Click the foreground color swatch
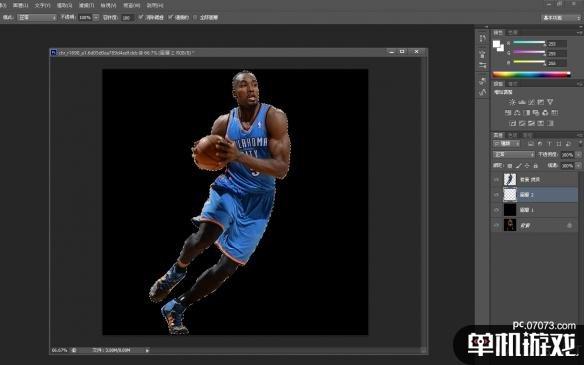This screenshot has width=584, height=365. pyautogui.click(x=496, y=44)
